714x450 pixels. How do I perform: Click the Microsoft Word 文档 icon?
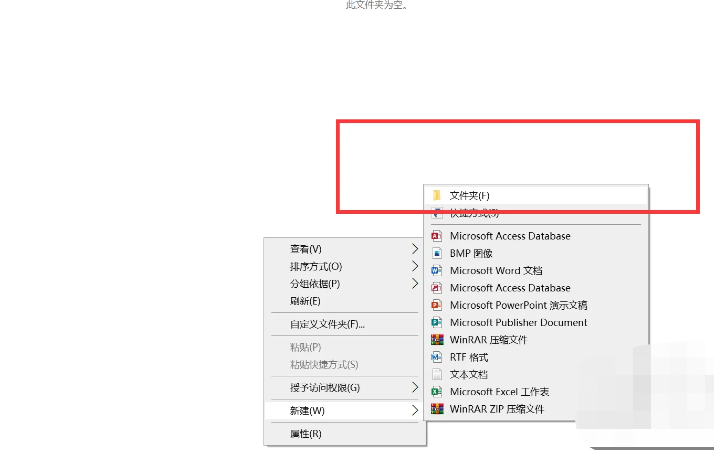point(436,270)
